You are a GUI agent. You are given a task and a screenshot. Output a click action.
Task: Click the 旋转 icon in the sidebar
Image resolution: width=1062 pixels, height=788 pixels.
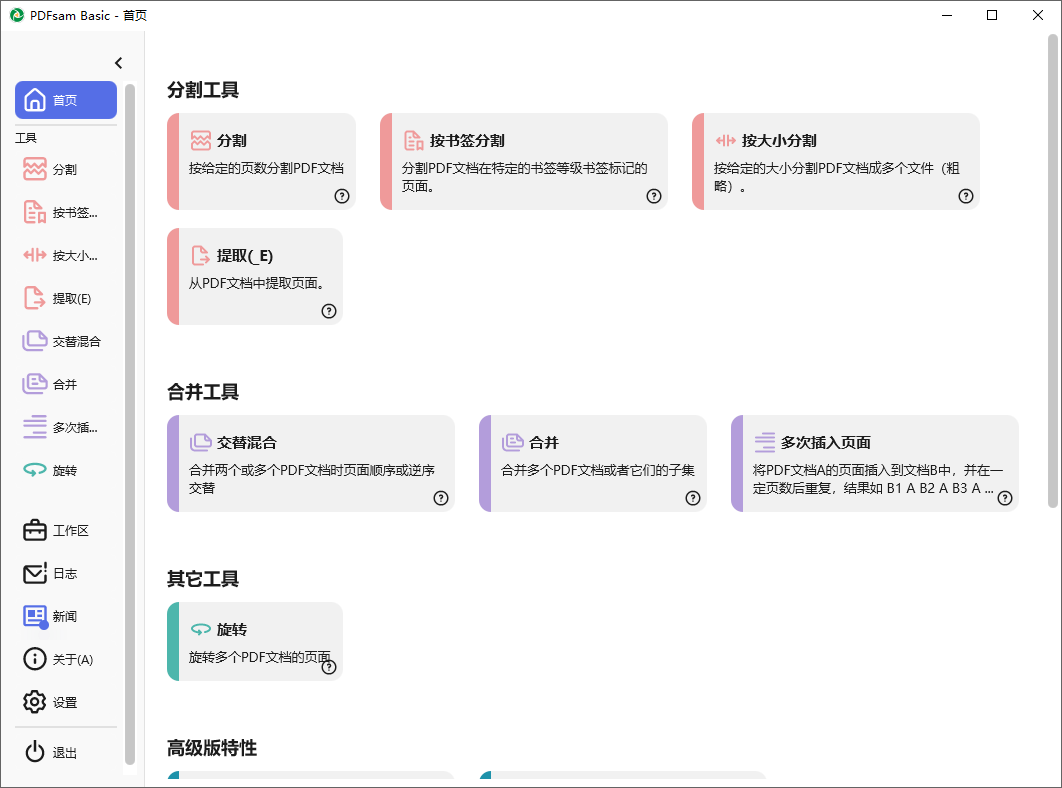coord(36,470)
